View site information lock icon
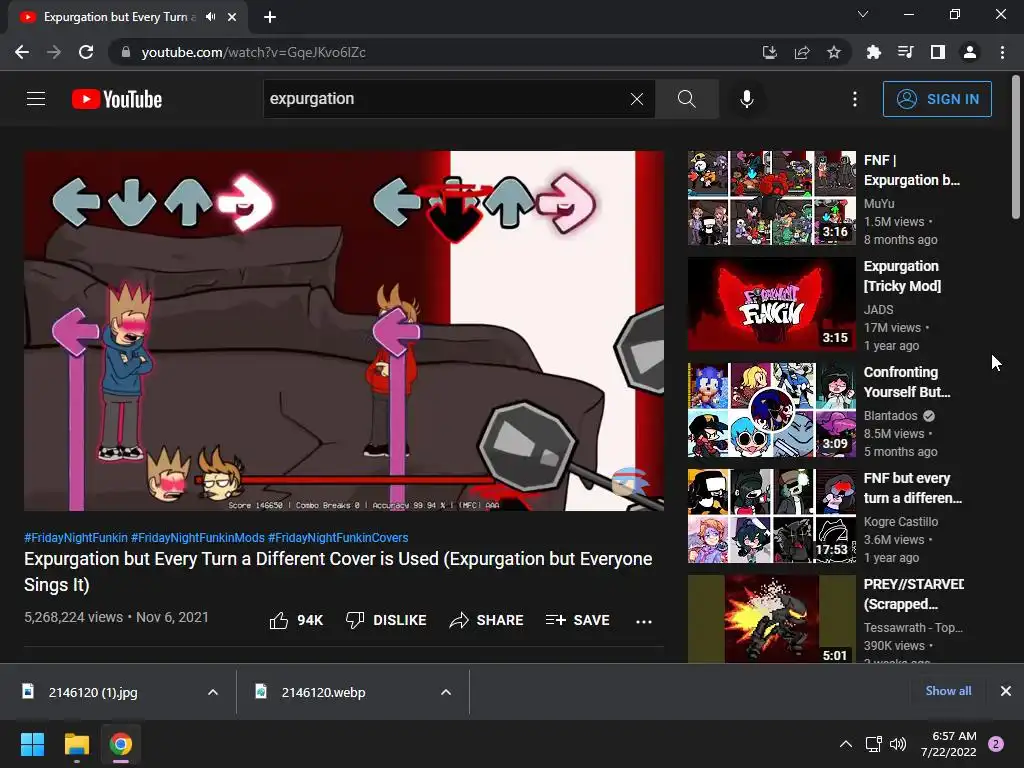This screenshot has height=768, width=1024. (126, 52)
